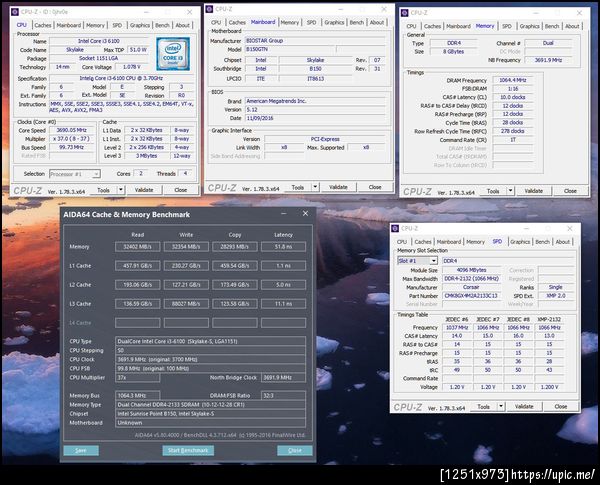This screenshot has height=485, width=600.
Task: Click the CPU-Z app icon in the CPU window title bar
Action: click(15, 12)
